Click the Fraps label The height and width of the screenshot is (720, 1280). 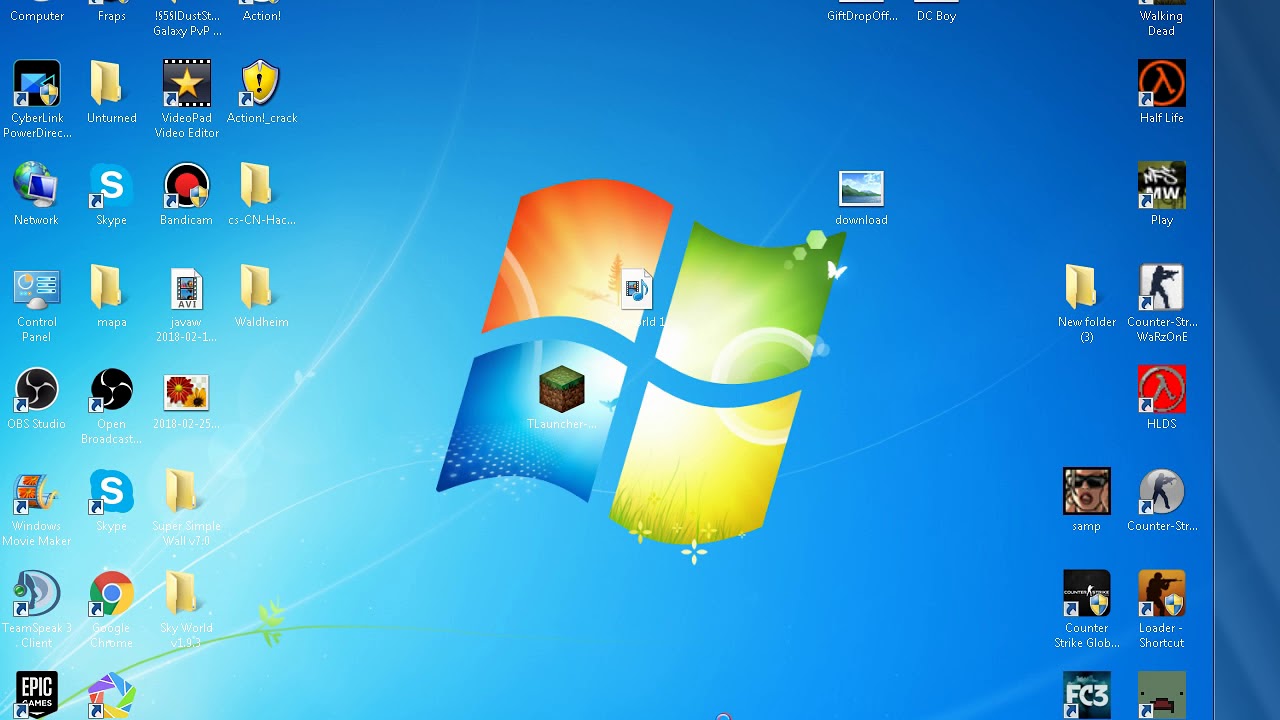point(112,16)
